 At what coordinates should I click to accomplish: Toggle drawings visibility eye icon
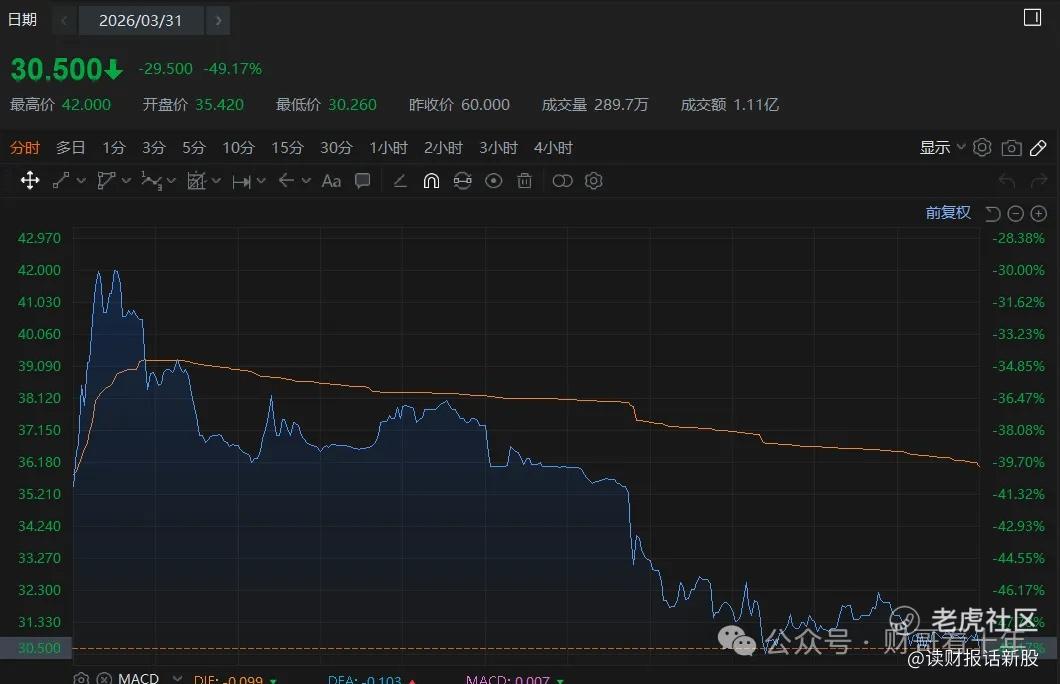pyautogui.click(x=493, y=180)
